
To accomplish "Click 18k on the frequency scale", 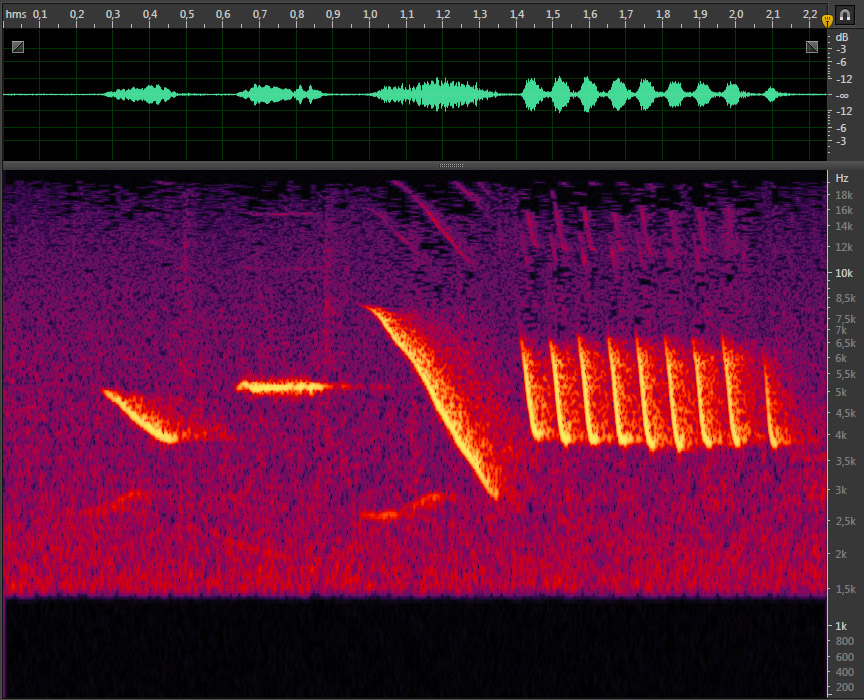I will pyautogui.click(x=844, y=195).
